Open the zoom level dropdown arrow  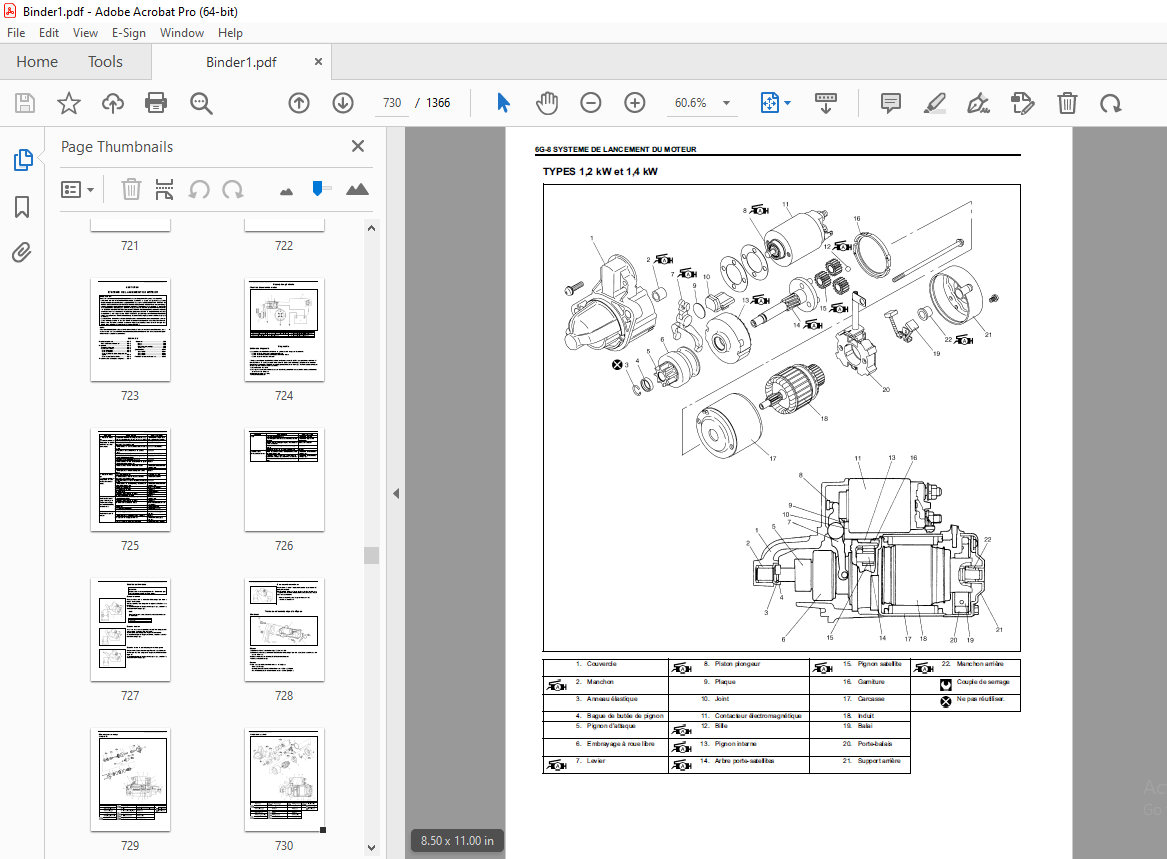726,103
